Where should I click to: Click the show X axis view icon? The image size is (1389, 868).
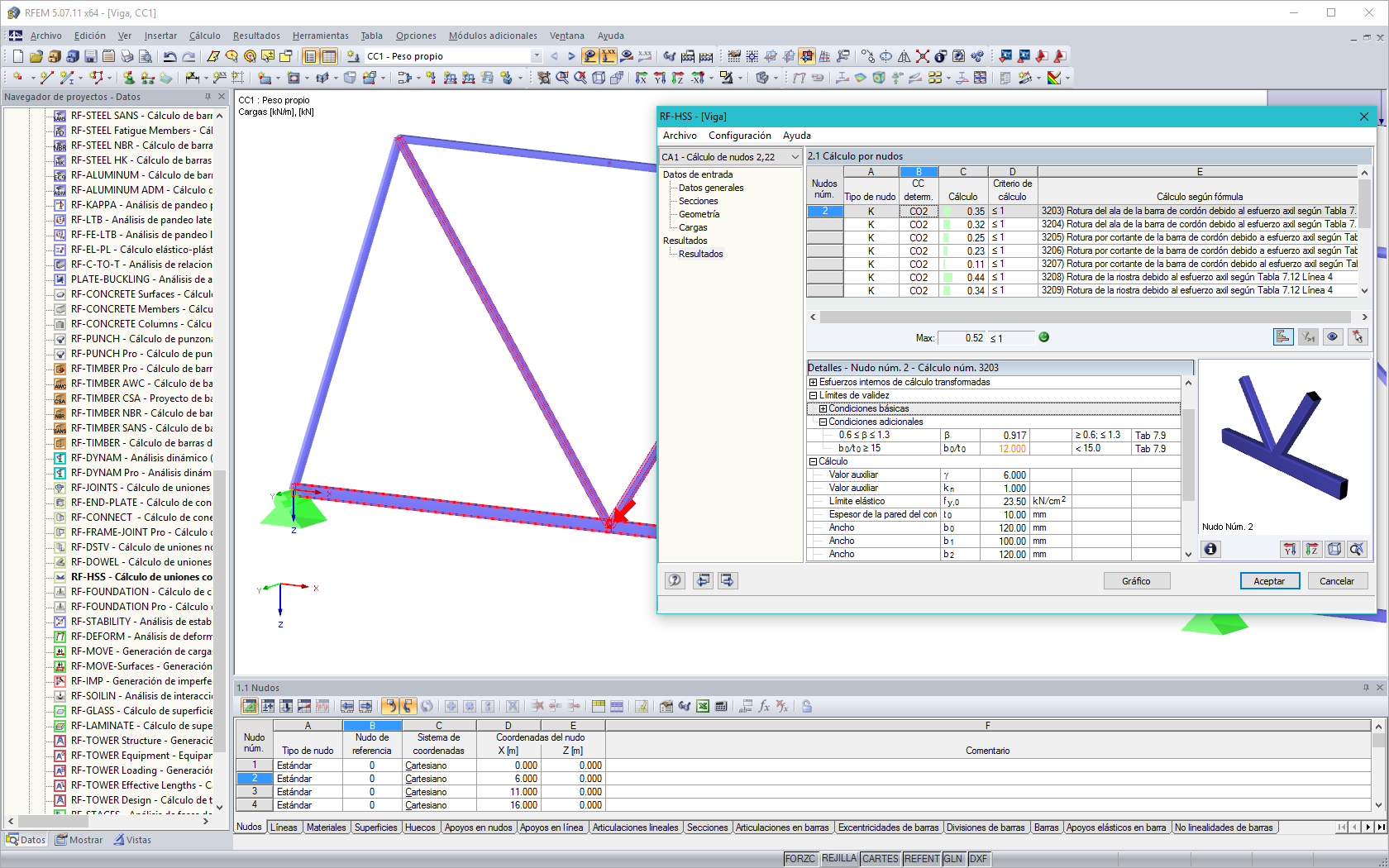pyautogui.click(x=641, y=78)
